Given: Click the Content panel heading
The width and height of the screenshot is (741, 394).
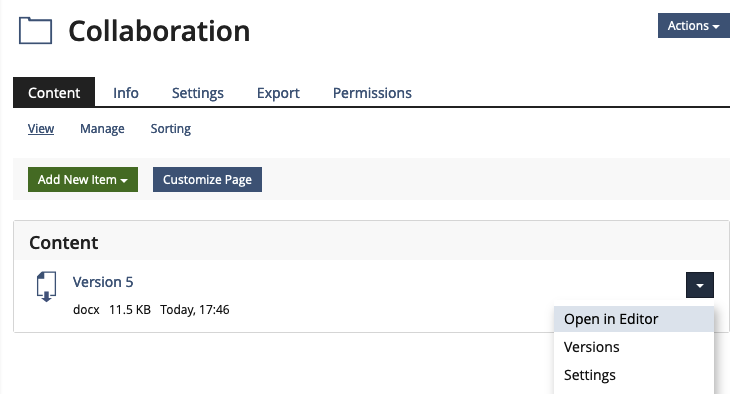Looking at the screenshot, I should point(64,242).
